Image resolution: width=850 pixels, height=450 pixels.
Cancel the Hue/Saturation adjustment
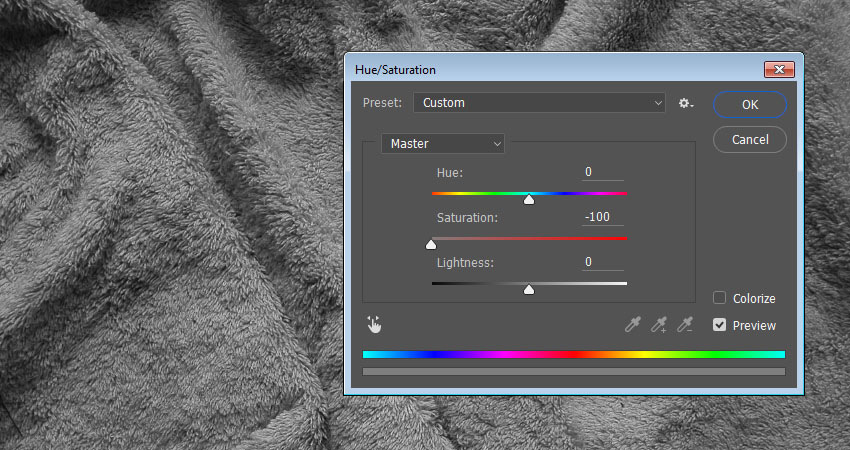coord(750,140)
